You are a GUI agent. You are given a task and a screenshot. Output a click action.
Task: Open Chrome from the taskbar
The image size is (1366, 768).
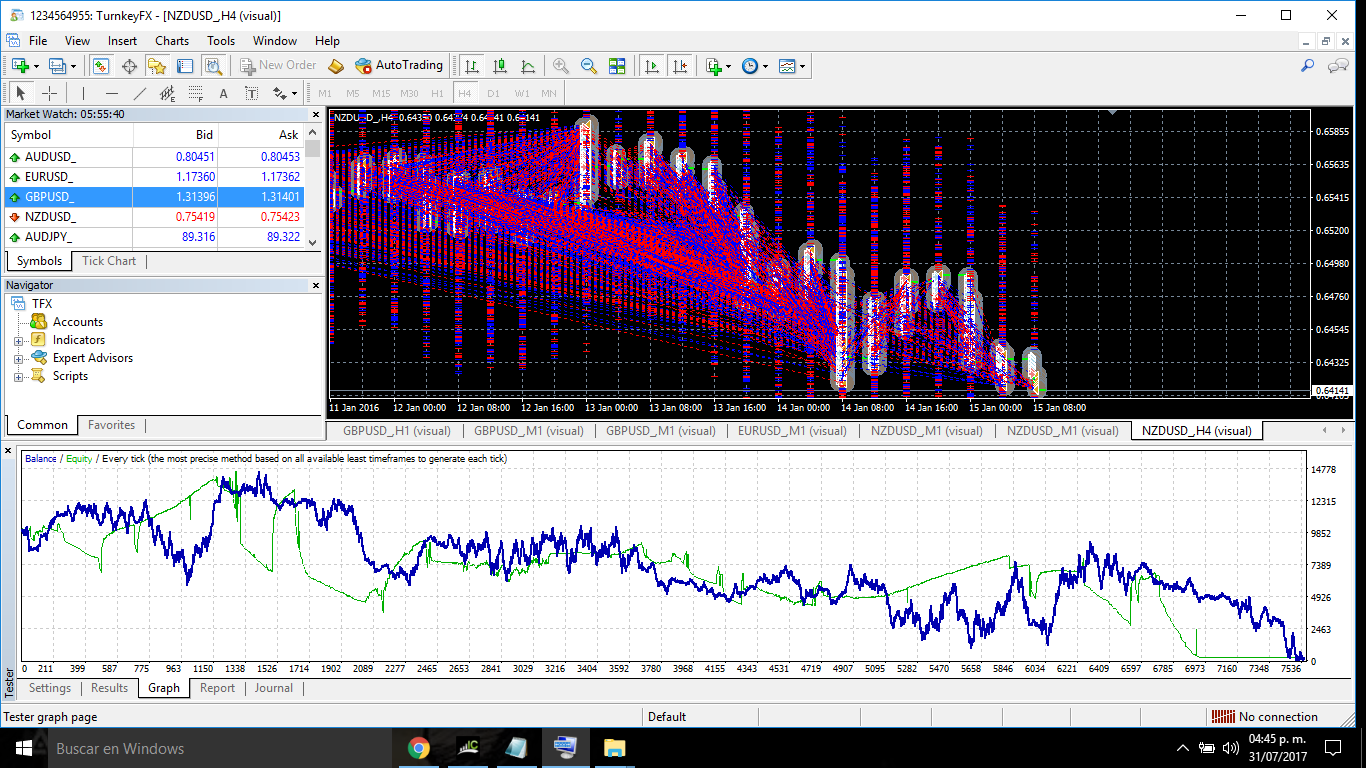[x=418, y=748]
